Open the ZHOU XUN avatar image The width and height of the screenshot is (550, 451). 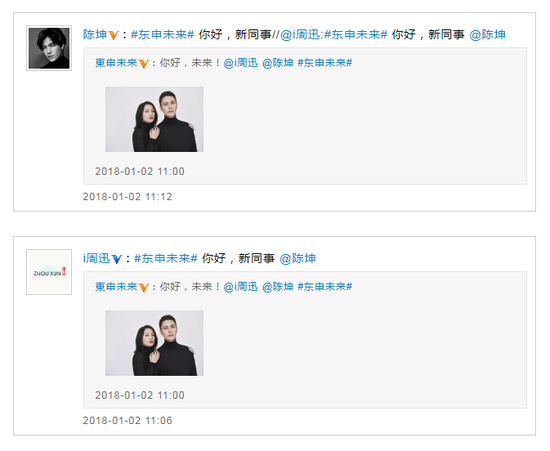coord(49,272)
